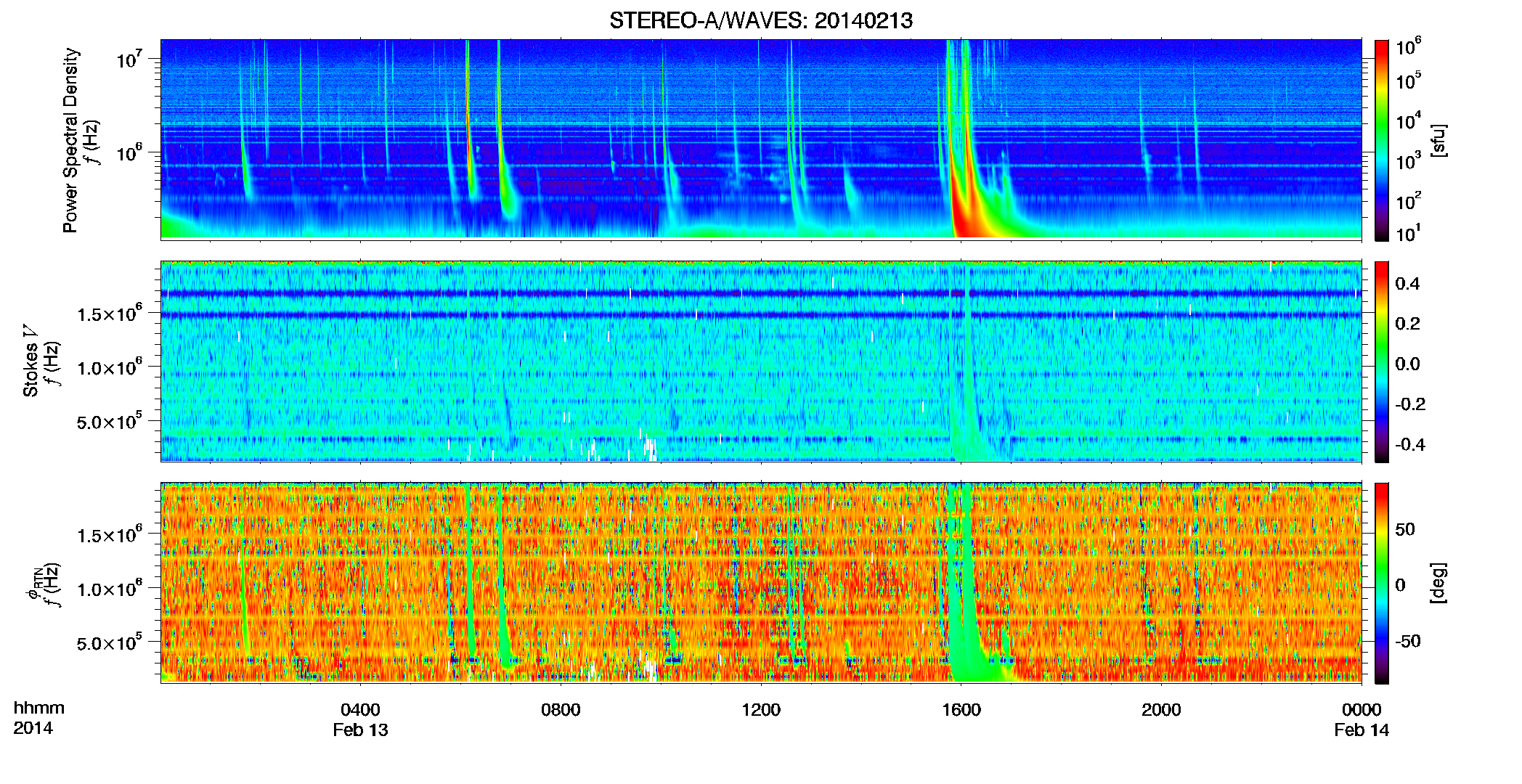Click the 0.4 label on Stokes color bar
Image resolution: width=1522 pixels, height=784 pixels.
click(1407, 284)
